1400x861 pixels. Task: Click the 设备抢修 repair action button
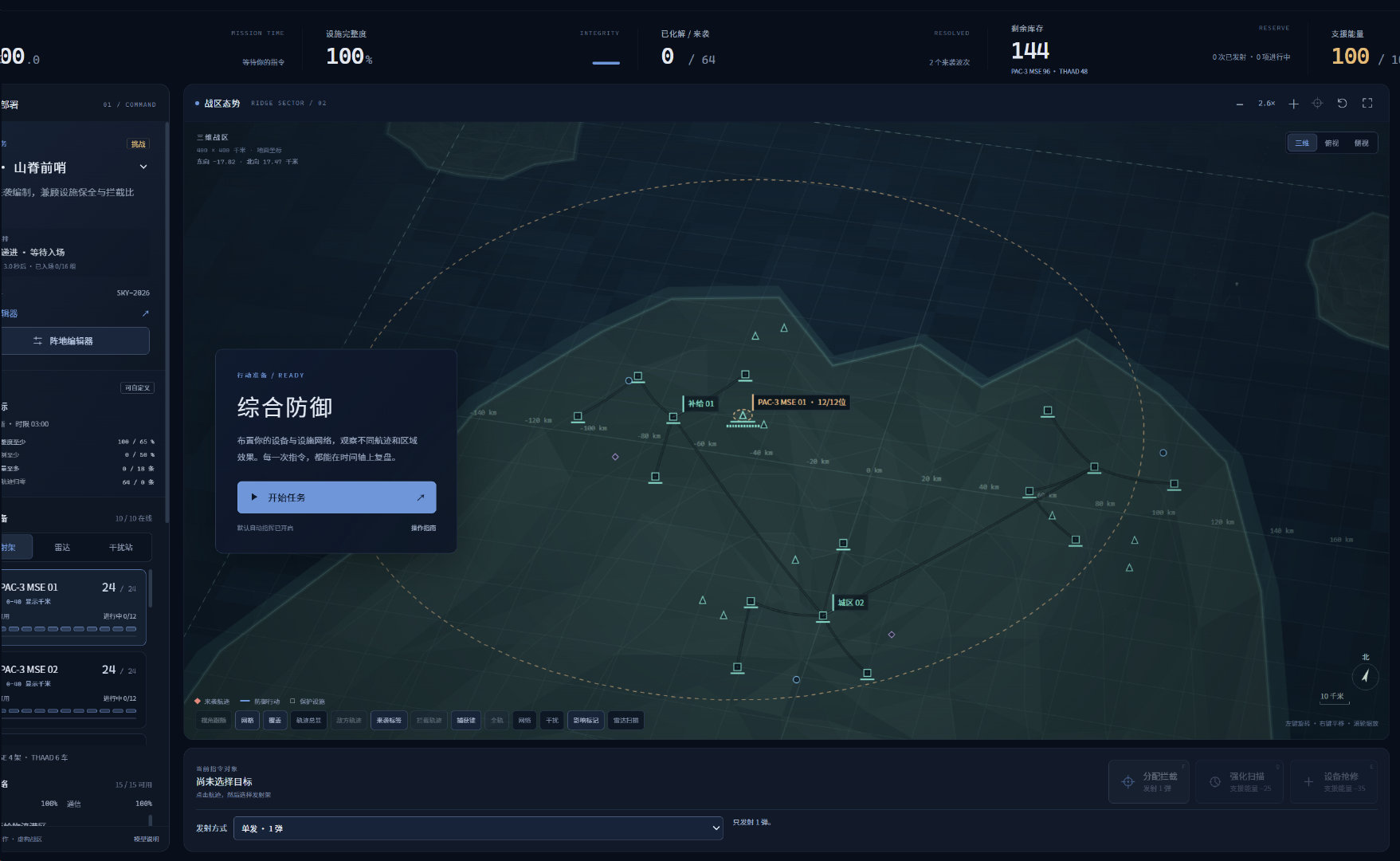pos(1334,781)
